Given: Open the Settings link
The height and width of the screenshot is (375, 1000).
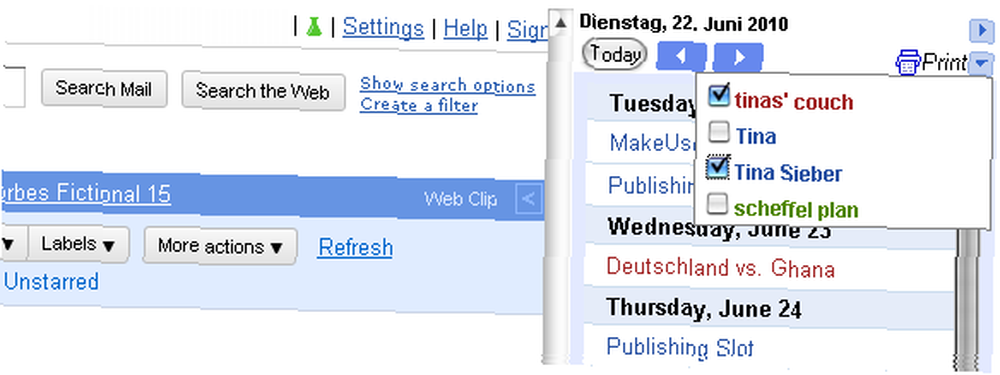Looking at the screenshot, I should pyautogui.click(x=383, y=28).
